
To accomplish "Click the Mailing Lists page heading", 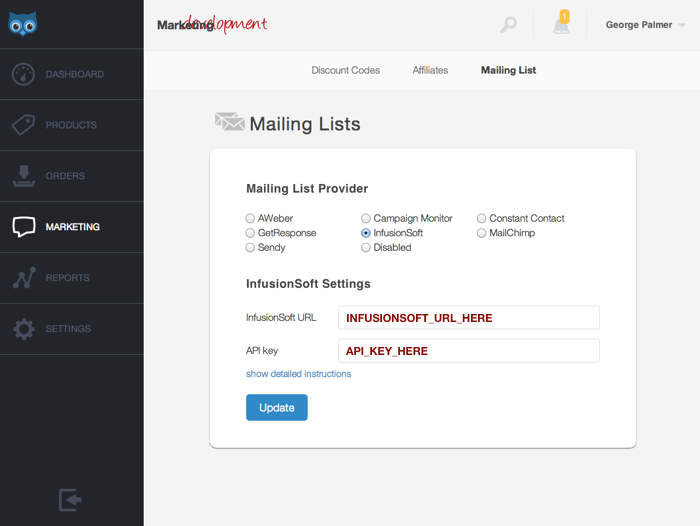I will 304,124.
